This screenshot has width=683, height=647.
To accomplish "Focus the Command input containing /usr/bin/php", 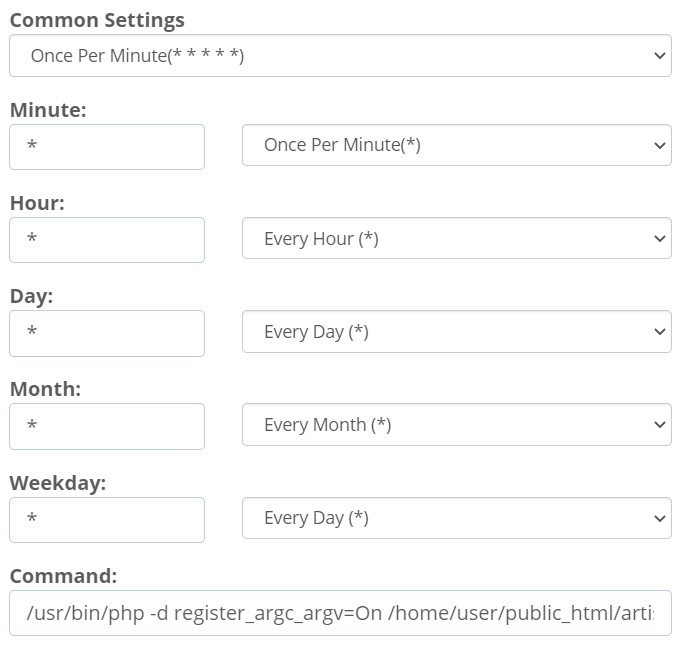I will 340,613.
